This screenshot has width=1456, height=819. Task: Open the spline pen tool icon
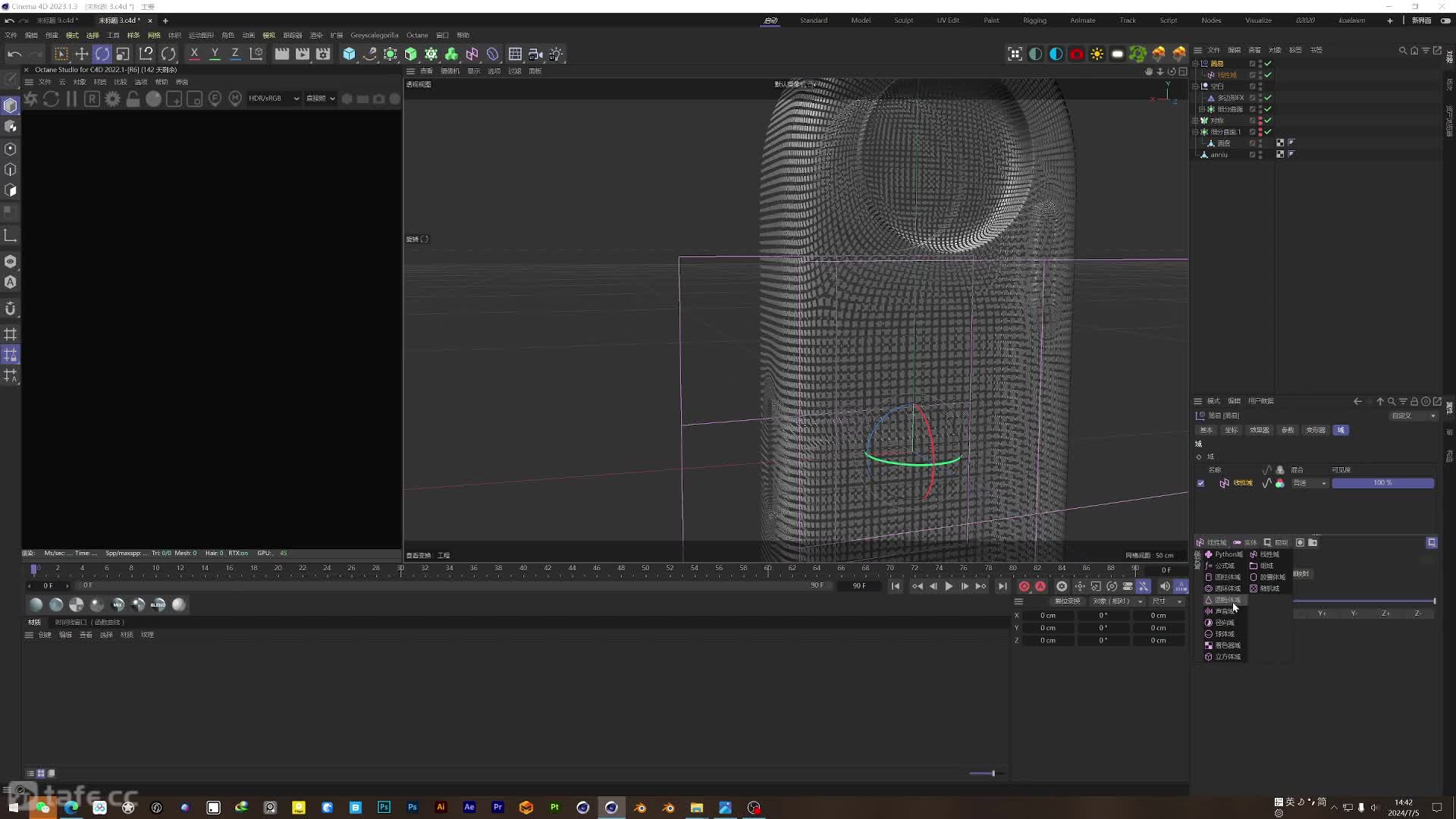coord(369,54)
